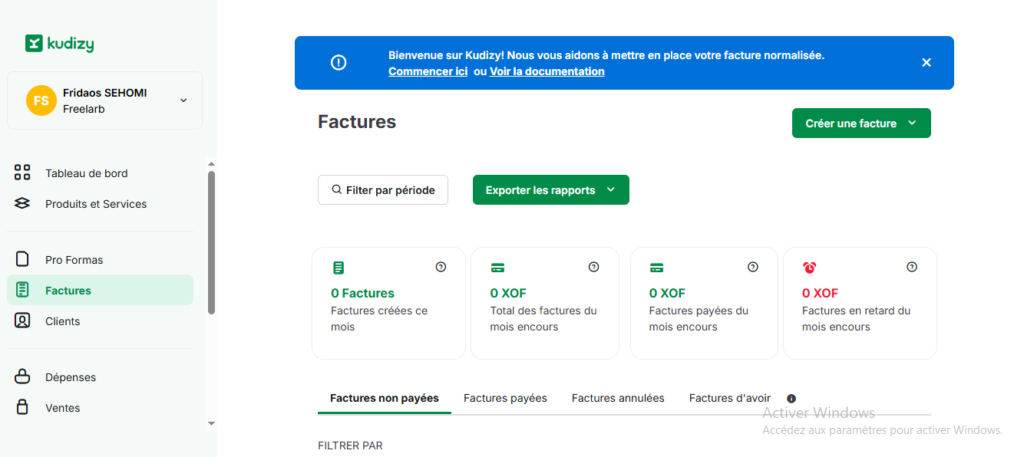
Task: Click the Produits et Services layers icon
Action: click(x=22, y=204)
